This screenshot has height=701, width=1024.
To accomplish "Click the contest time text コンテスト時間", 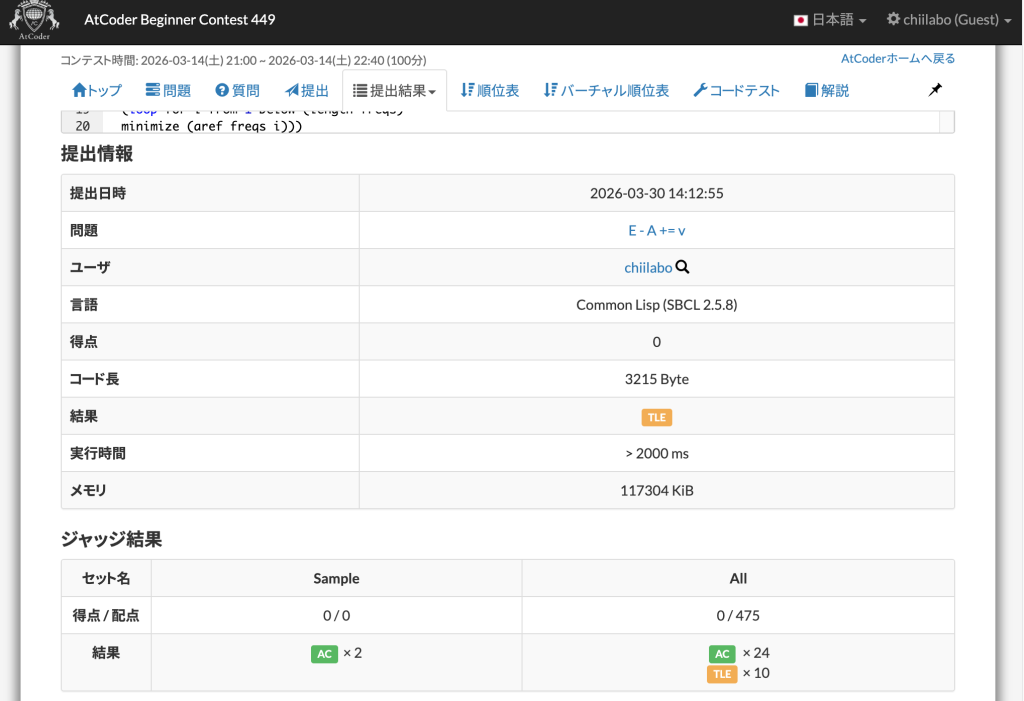I will 244,60.
